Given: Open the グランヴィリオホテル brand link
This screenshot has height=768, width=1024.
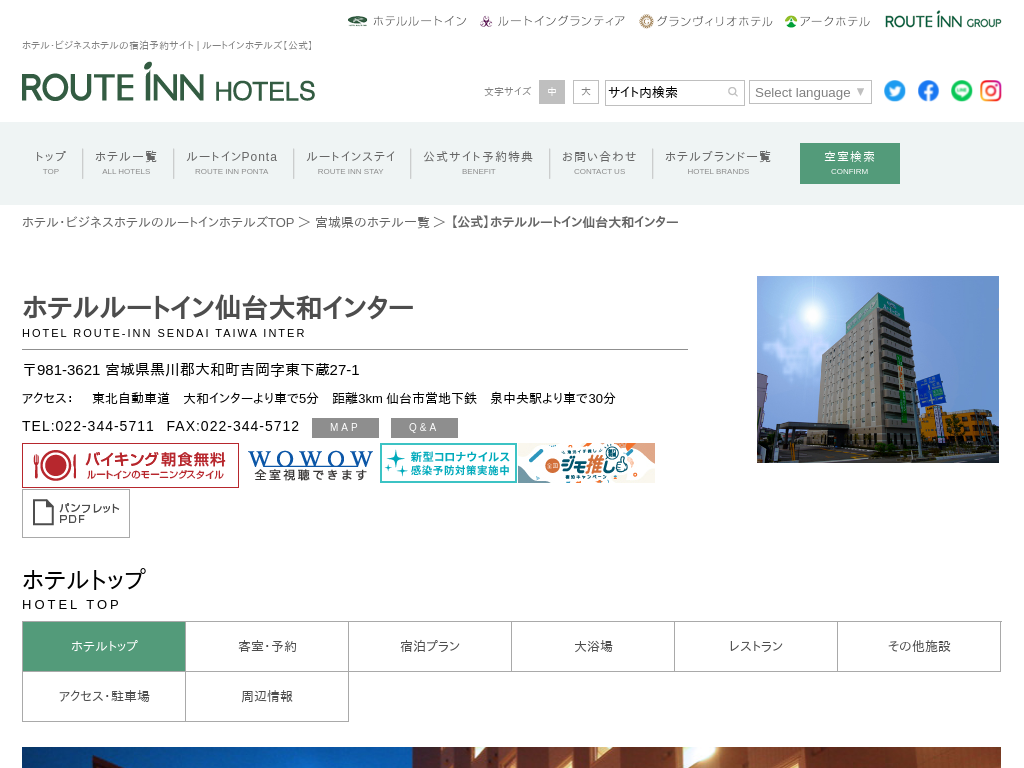Looking at the screenshot, I should click(706, 21).
